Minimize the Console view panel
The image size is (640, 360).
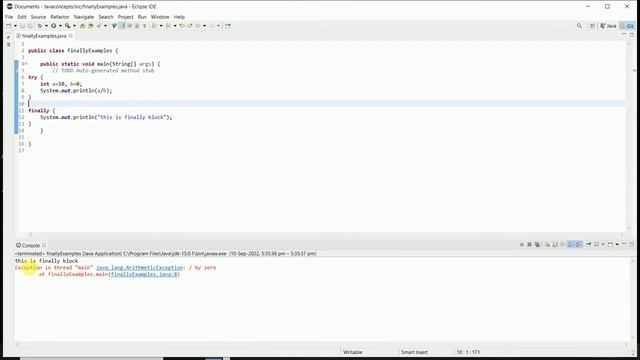[x=624, y=244]
